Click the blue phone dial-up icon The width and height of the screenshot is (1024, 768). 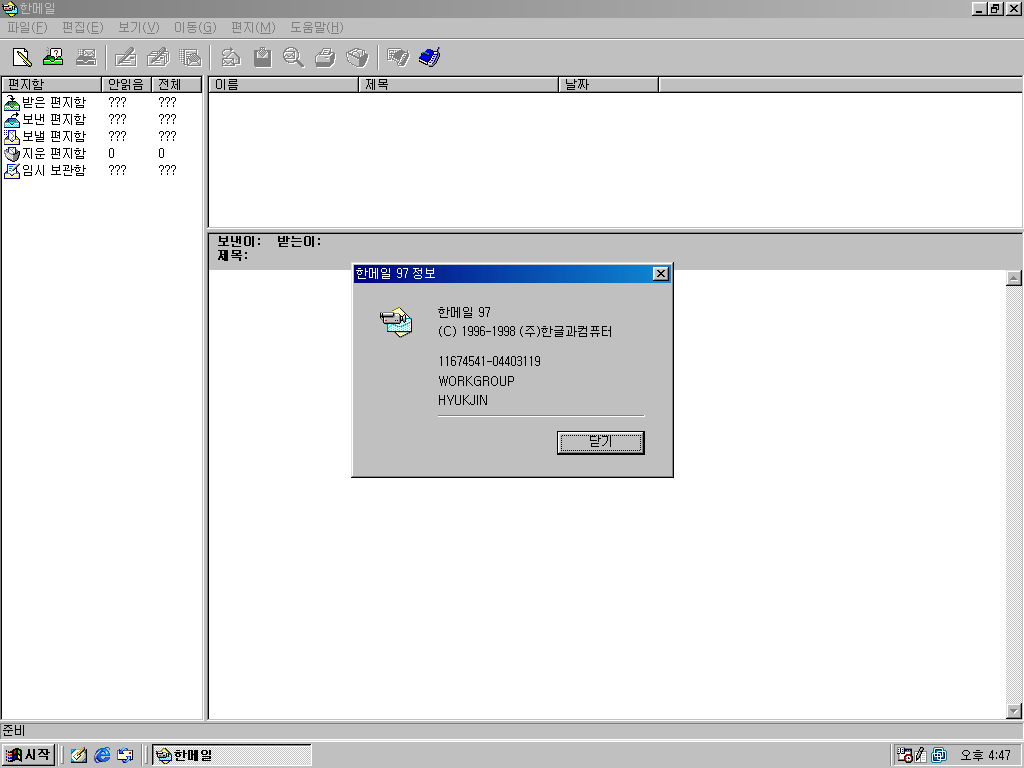tap(430, 57)
